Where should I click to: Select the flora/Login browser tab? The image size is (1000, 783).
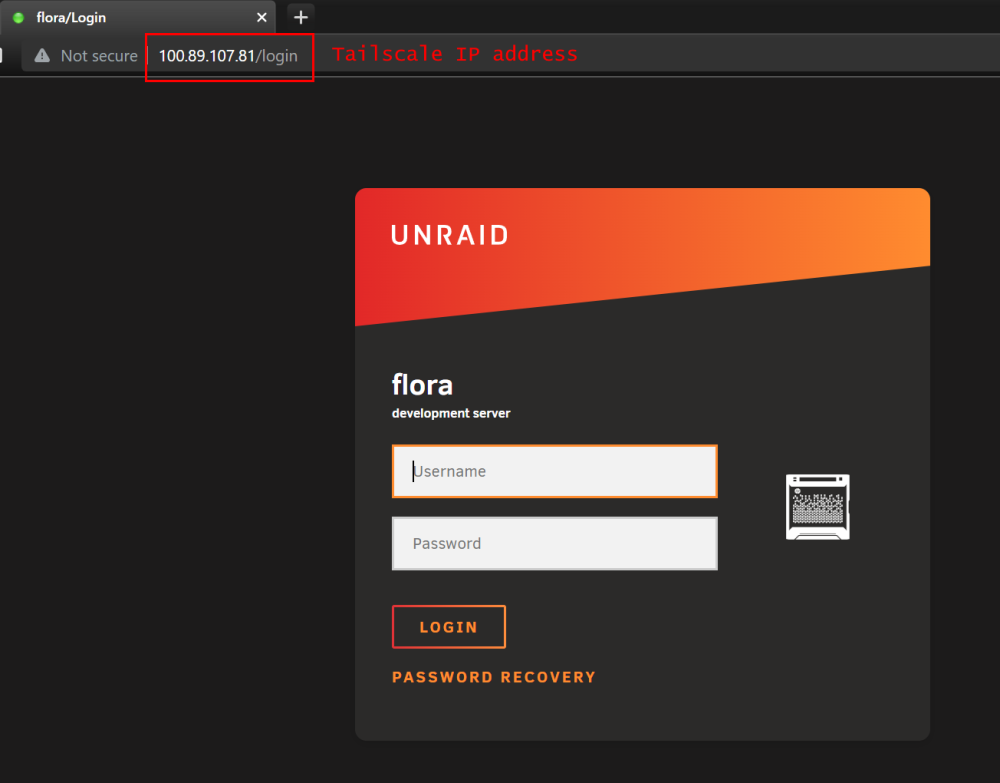point(138,17)
